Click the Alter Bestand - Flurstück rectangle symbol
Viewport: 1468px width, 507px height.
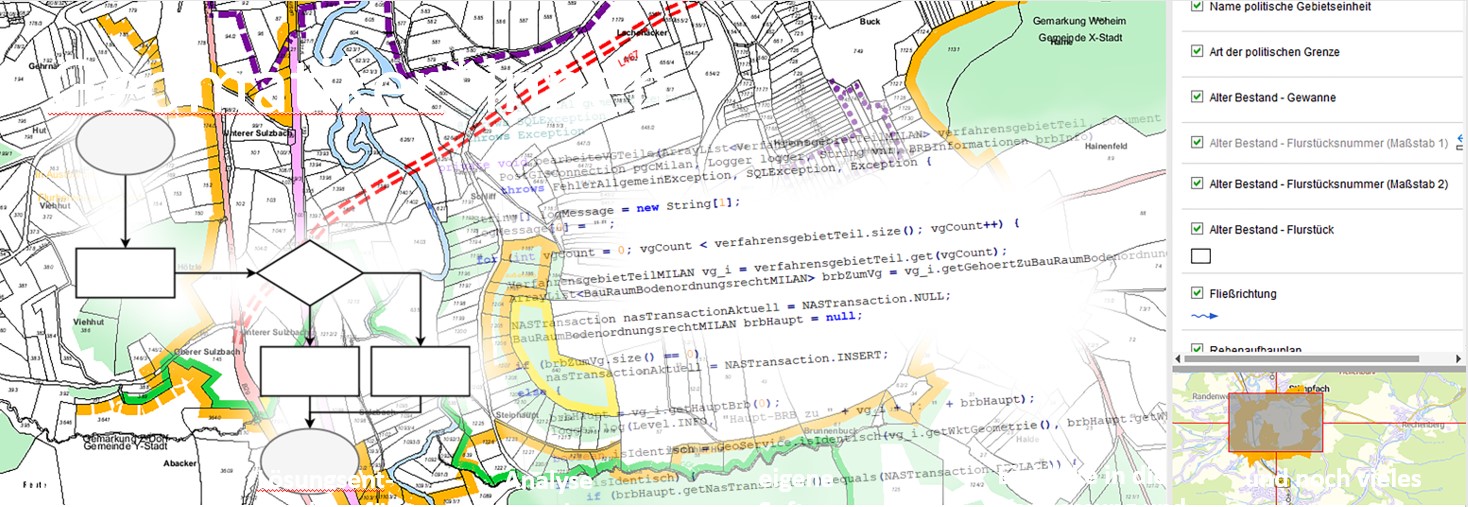pyautogui.click(x=1201, y=256)
